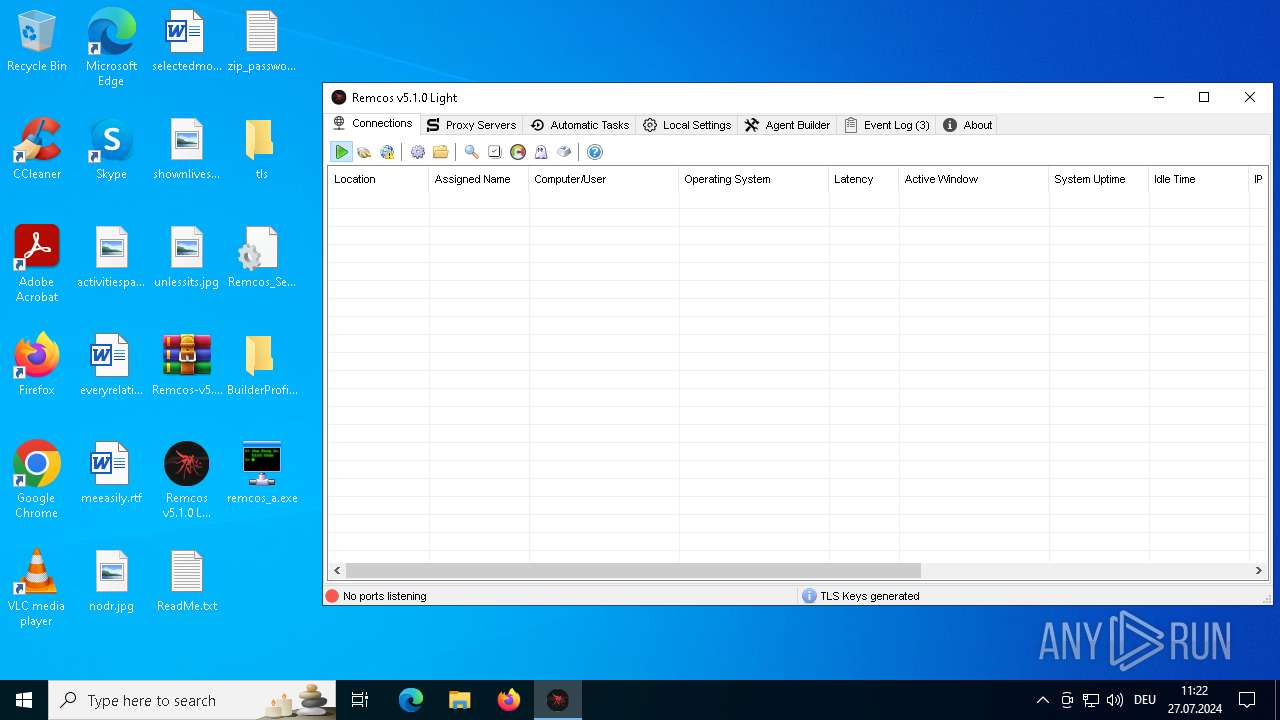Select the tls folder on desktop
Screen dimensions: 1280x720
click(261, 150)
